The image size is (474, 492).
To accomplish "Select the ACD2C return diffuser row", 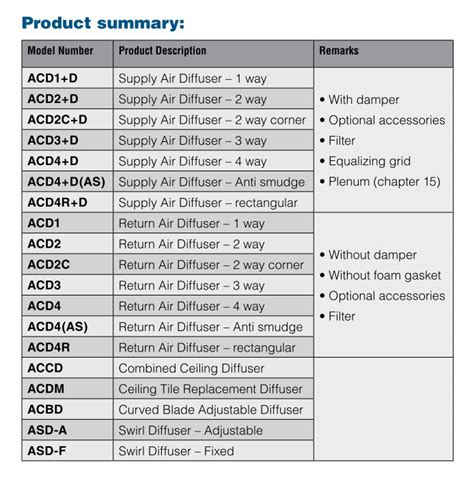I will [168, 265].
